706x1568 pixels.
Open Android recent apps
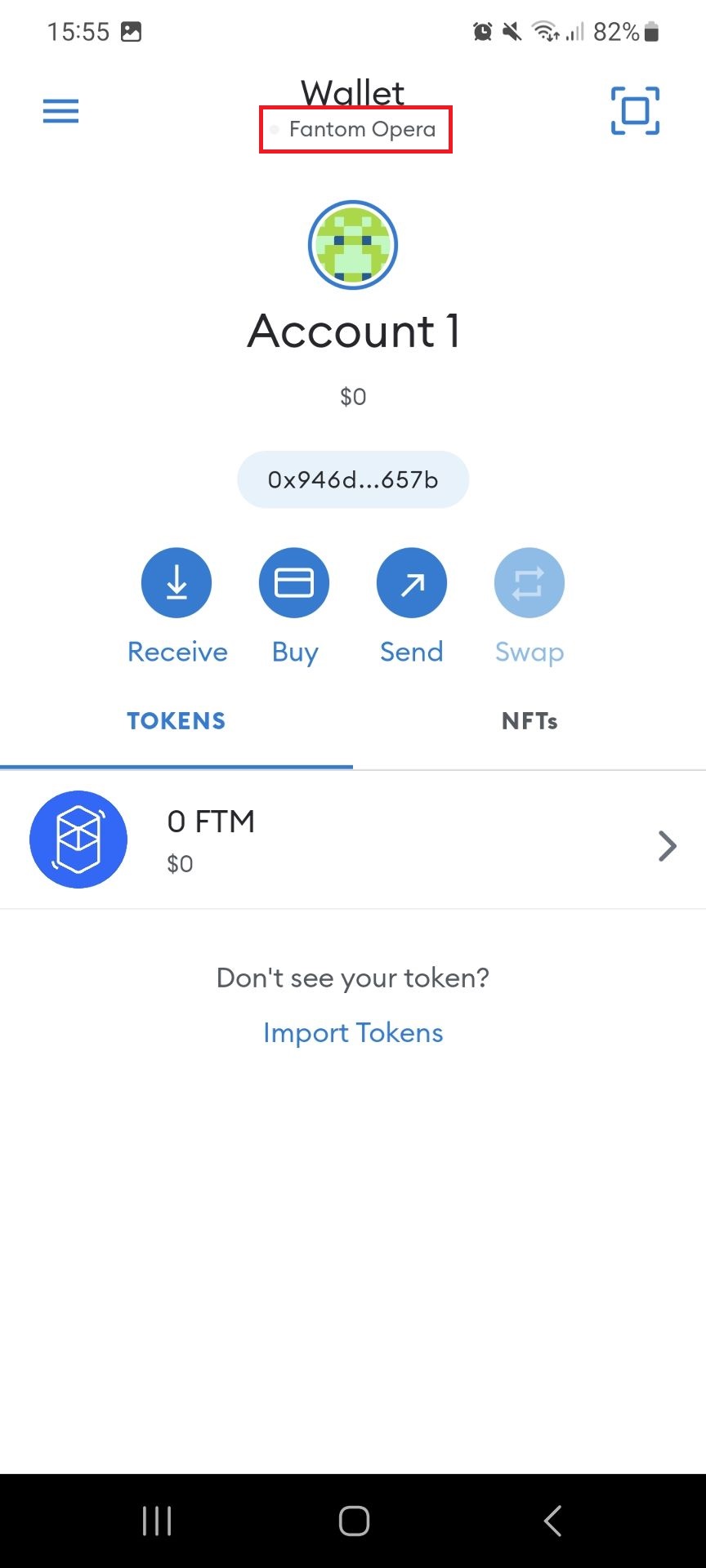tap(157, 1521)
